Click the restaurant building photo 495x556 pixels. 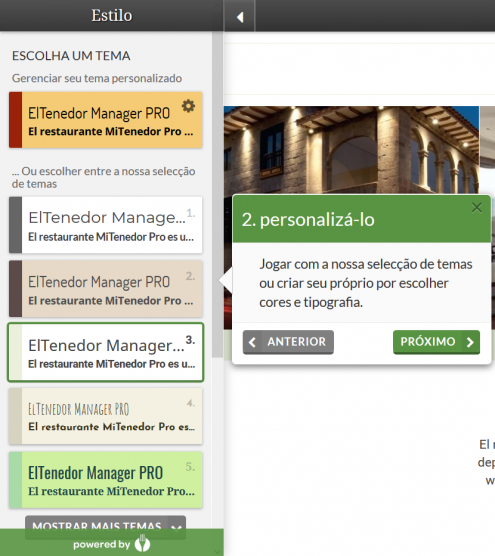tap(351, 150)
